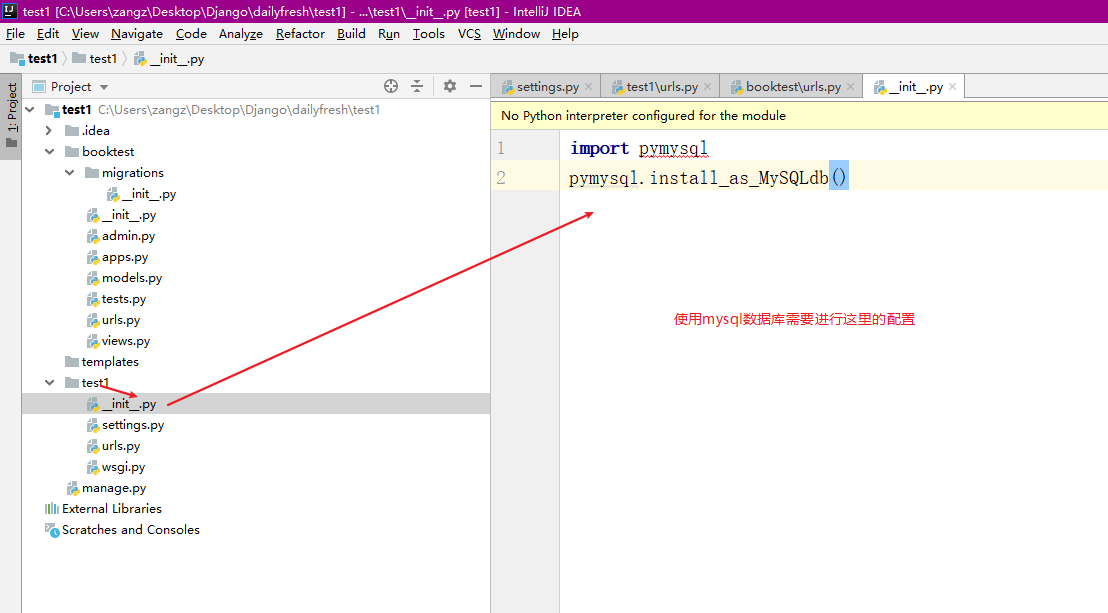Collapse the booktest folder
1108x613 pixels.
tap(49, 151)
